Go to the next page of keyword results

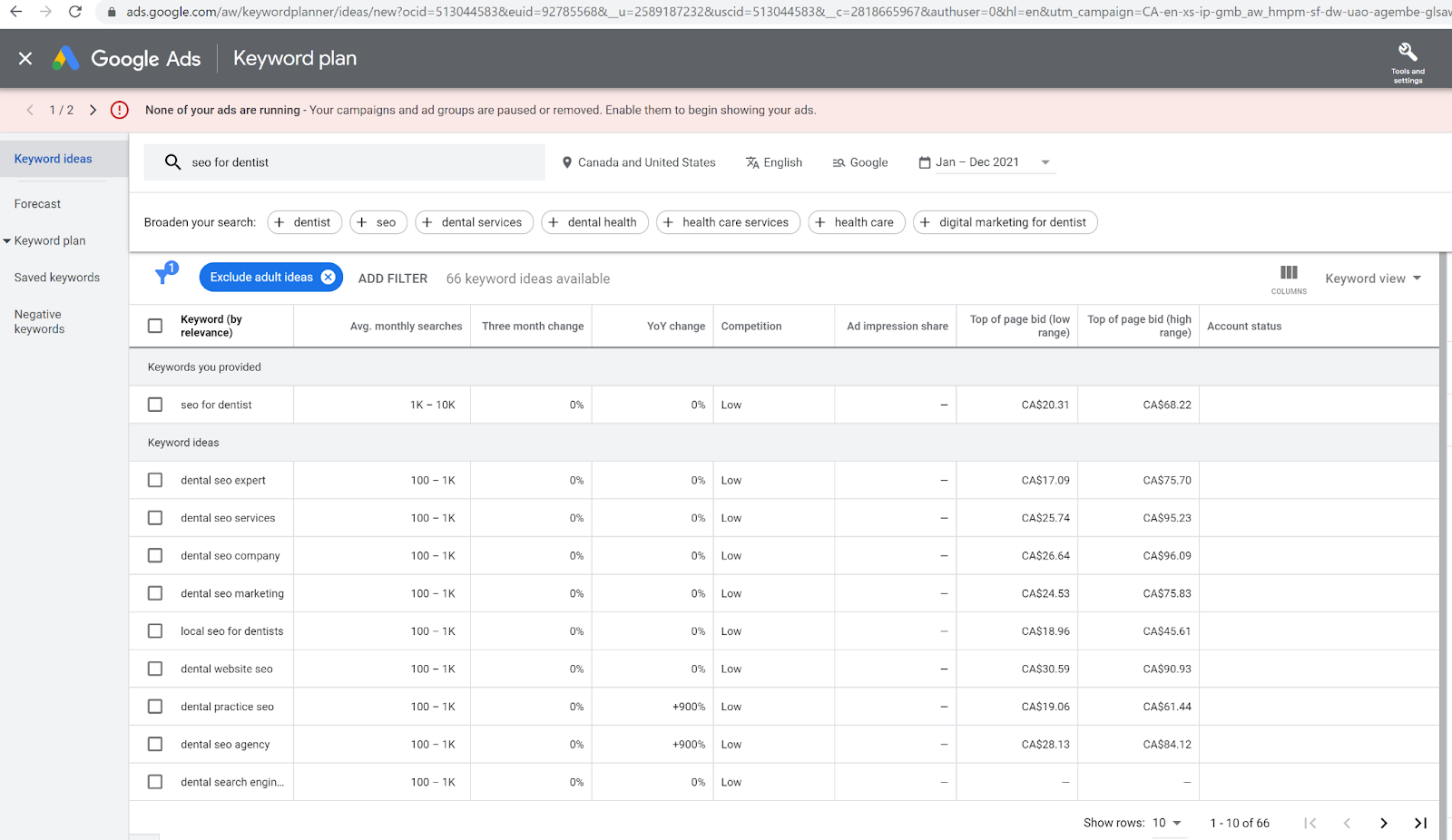1383,823
